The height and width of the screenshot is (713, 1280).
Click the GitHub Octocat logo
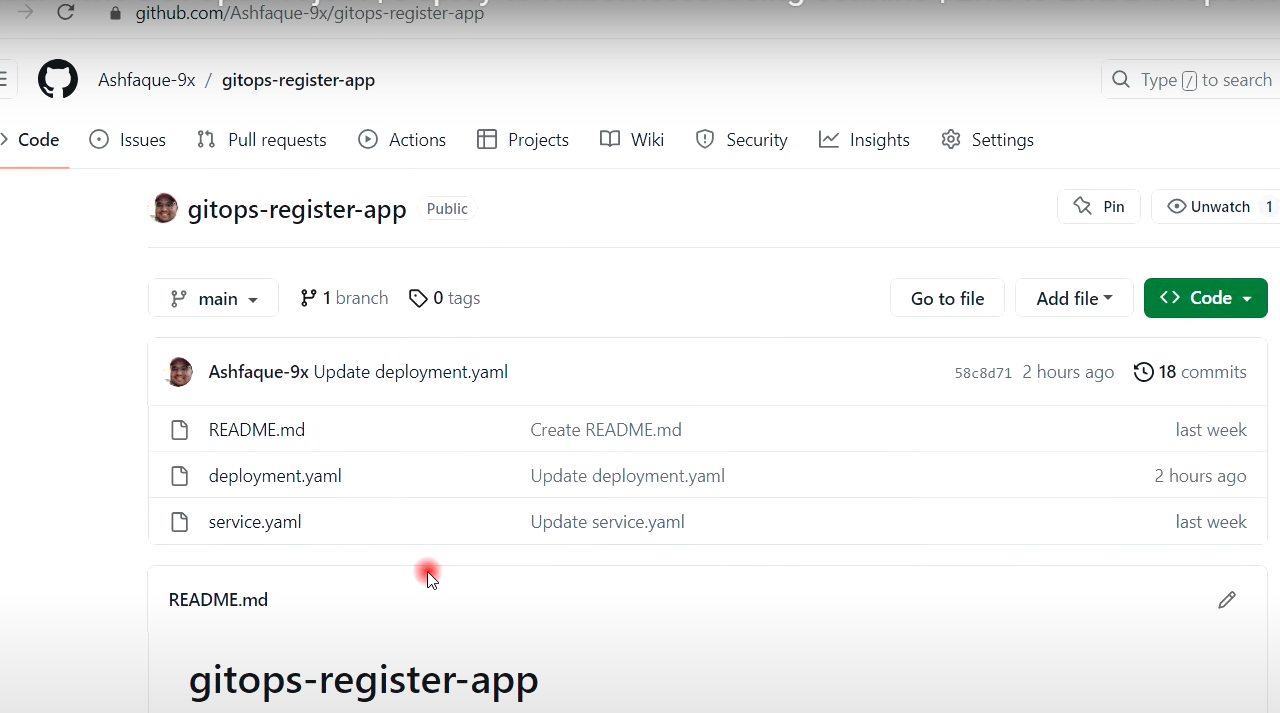[58, 80]
